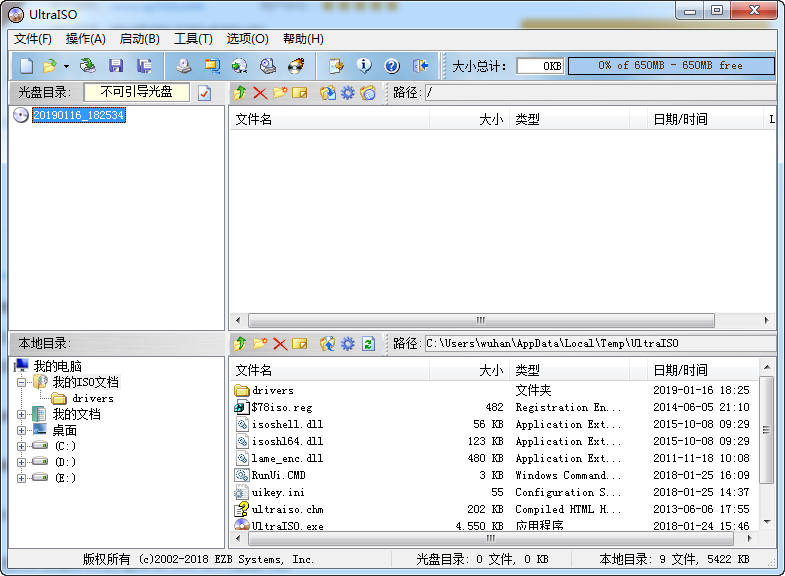Viewport: 785px width, 576px height.
Task: Click the Properties info icon
Action: click(364, 66)
